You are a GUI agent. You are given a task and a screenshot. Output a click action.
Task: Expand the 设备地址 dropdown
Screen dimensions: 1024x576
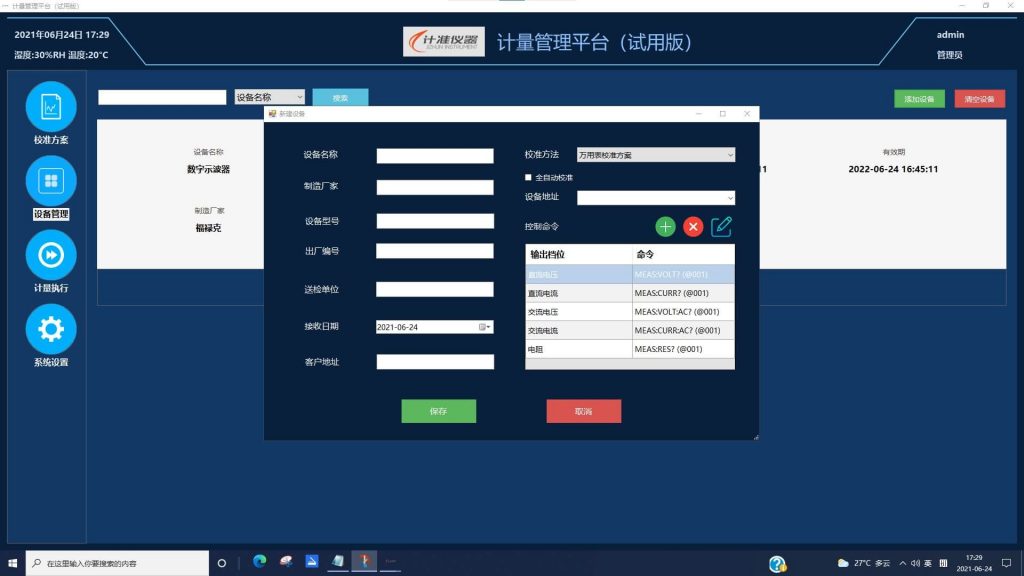[730, 198]
